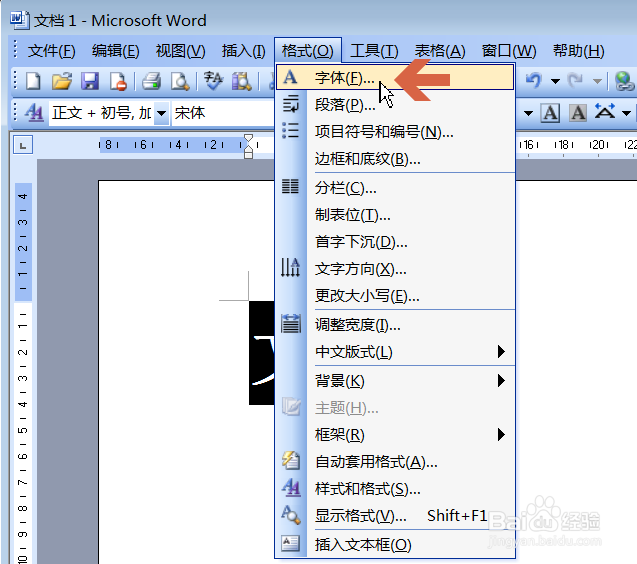Choose 插入文本框(O) menu item

coord(395,544)
